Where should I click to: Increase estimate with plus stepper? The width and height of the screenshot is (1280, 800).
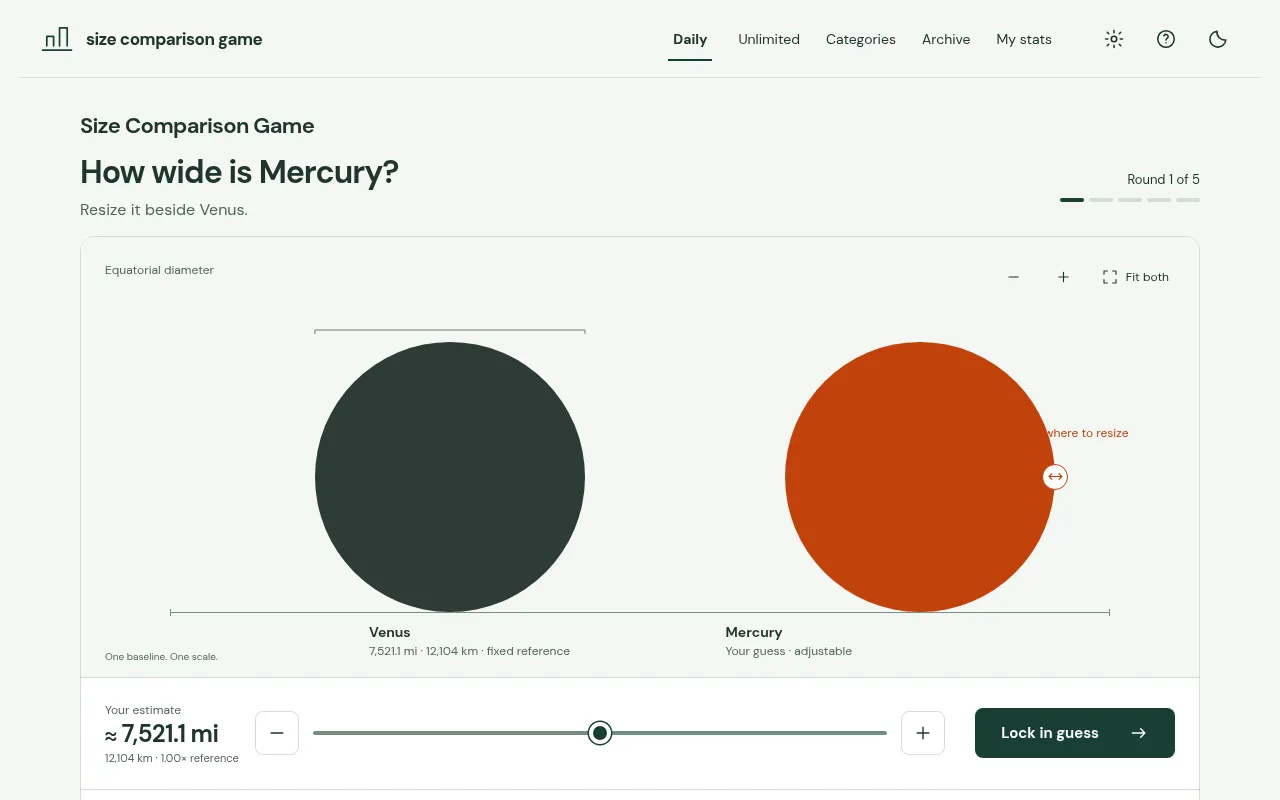[923, 733]
